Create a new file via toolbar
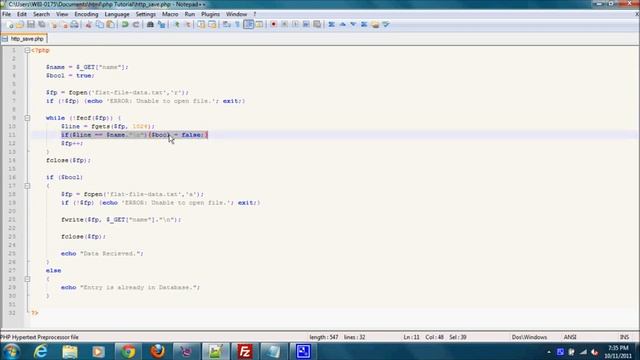Image resolution: width=640 pixels, height=360 pixels. (10, 24)
